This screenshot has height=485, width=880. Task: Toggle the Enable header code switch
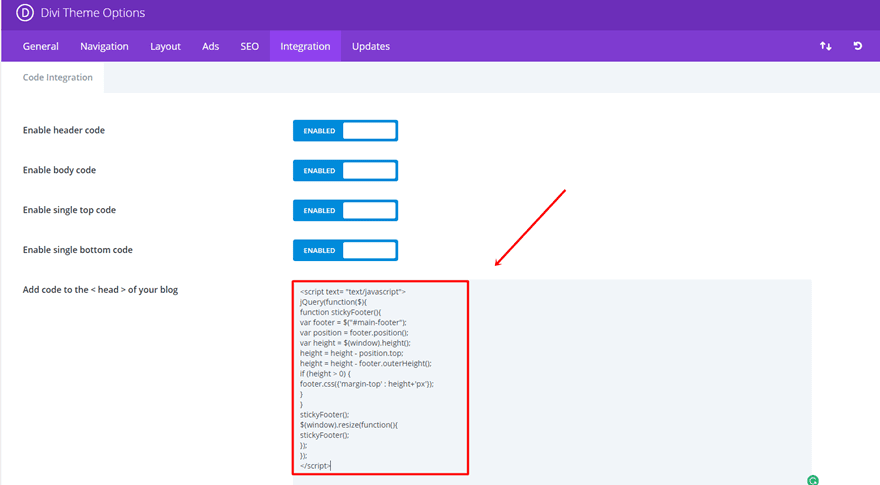tap(345, 130)
